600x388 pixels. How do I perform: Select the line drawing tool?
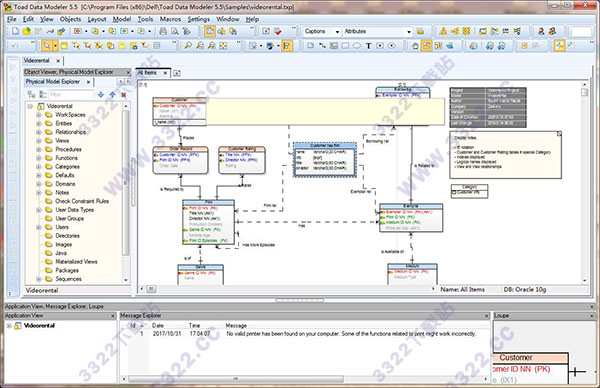click(322, 46)
